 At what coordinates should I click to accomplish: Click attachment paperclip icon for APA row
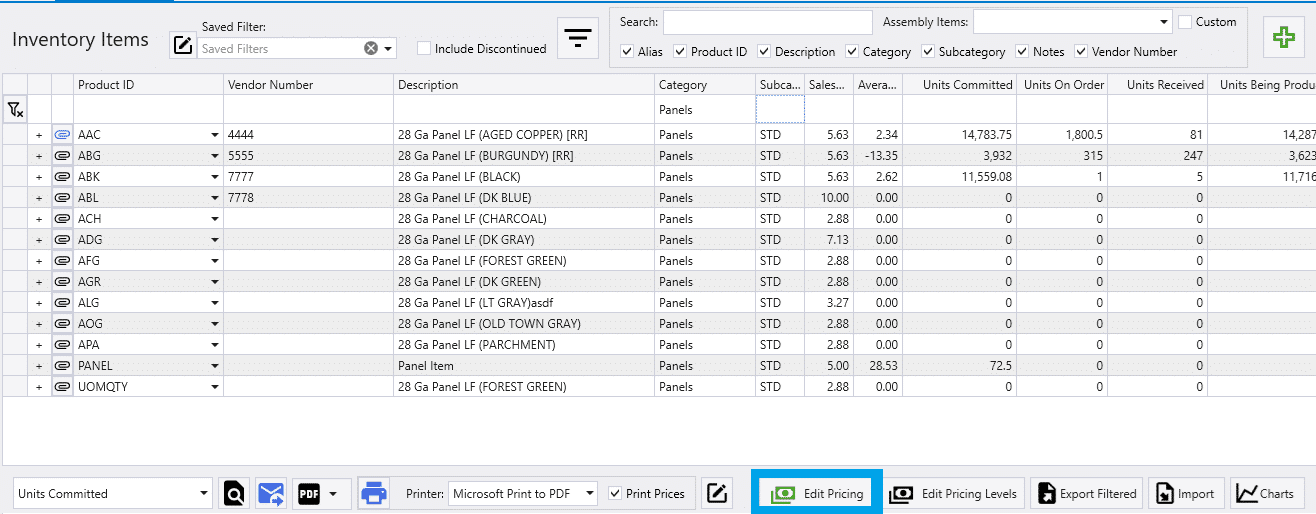[x=62, y=345]
